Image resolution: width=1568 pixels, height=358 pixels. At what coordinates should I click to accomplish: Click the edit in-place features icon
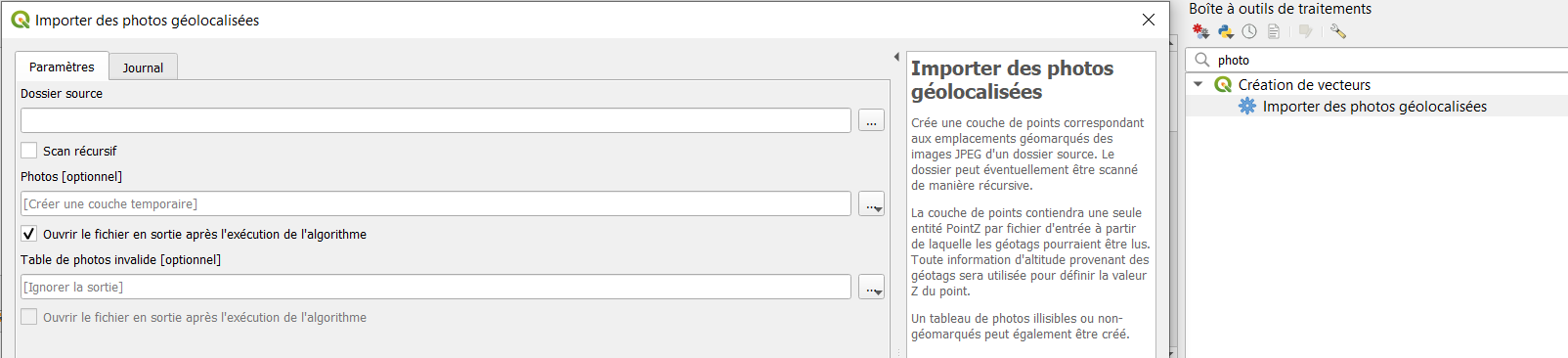tap(1305, 31)
